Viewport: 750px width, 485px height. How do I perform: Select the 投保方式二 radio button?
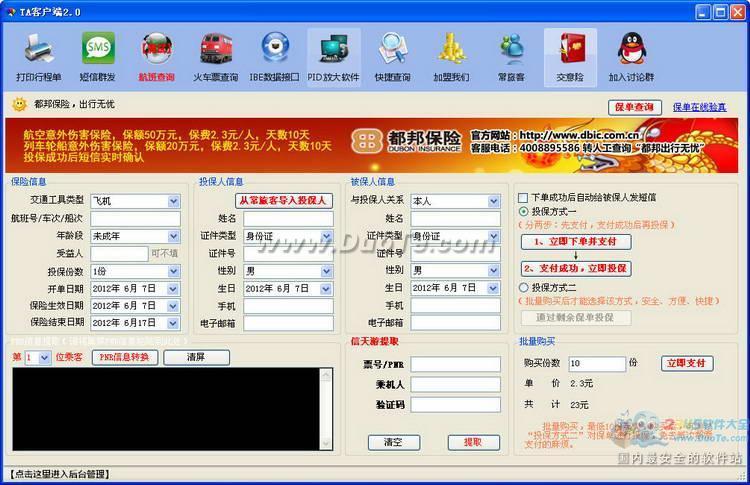point(523,288)
